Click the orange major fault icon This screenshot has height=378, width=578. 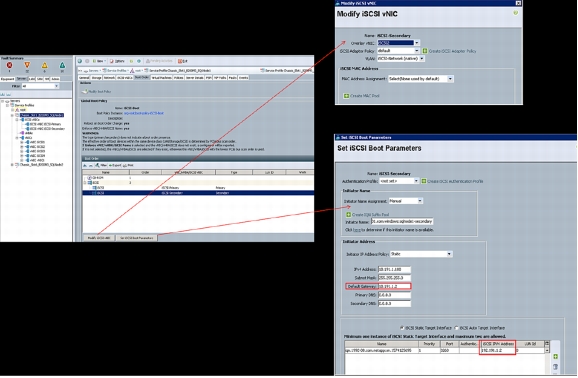pyautogui.click(x=27, y=65)
